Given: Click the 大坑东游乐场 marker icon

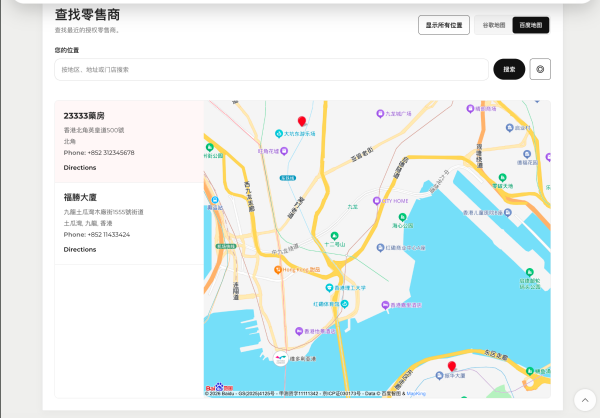Looking at the screenshot, I should pos(279,134).
